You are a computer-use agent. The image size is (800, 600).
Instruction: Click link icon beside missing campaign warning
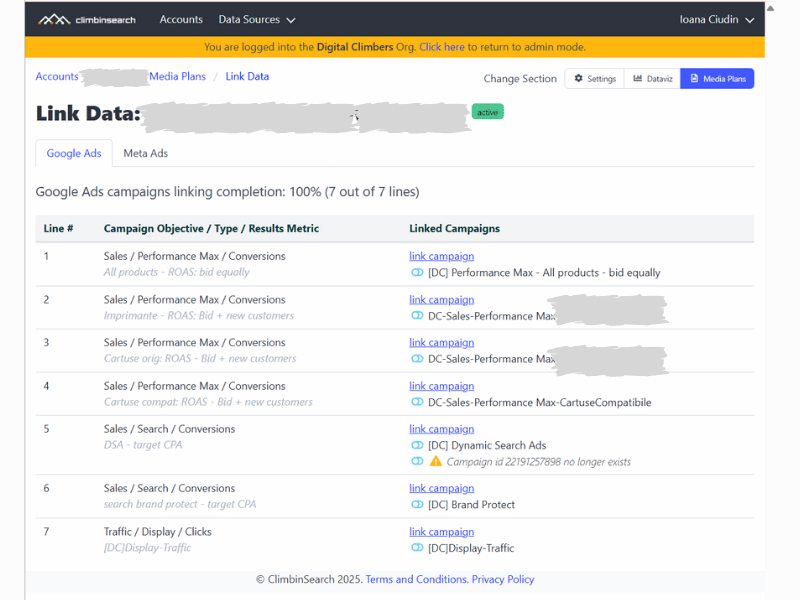[x=417, y=461]
